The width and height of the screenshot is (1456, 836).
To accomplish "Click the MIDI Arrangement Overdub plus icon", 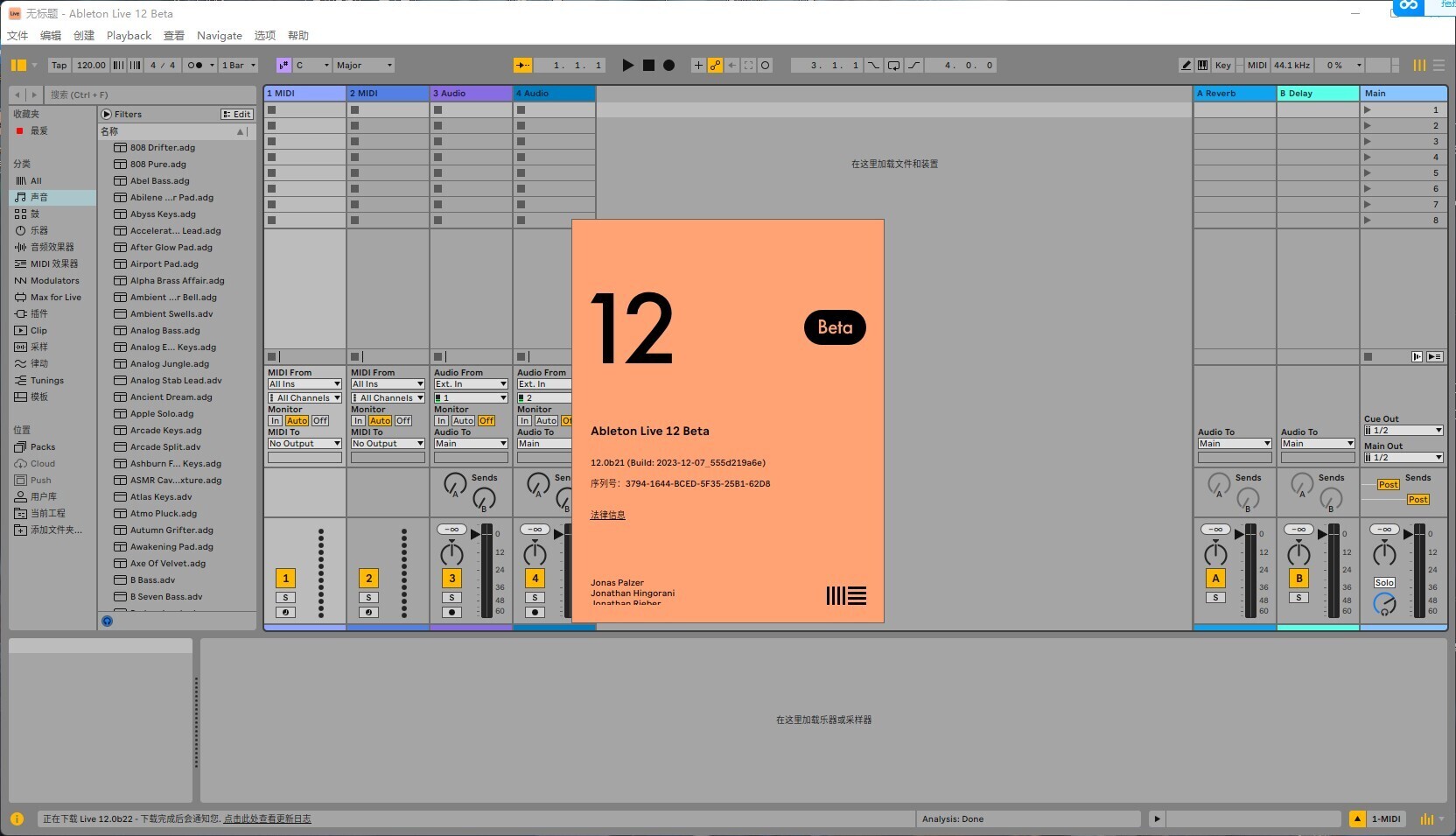I will tap(698, 65).
